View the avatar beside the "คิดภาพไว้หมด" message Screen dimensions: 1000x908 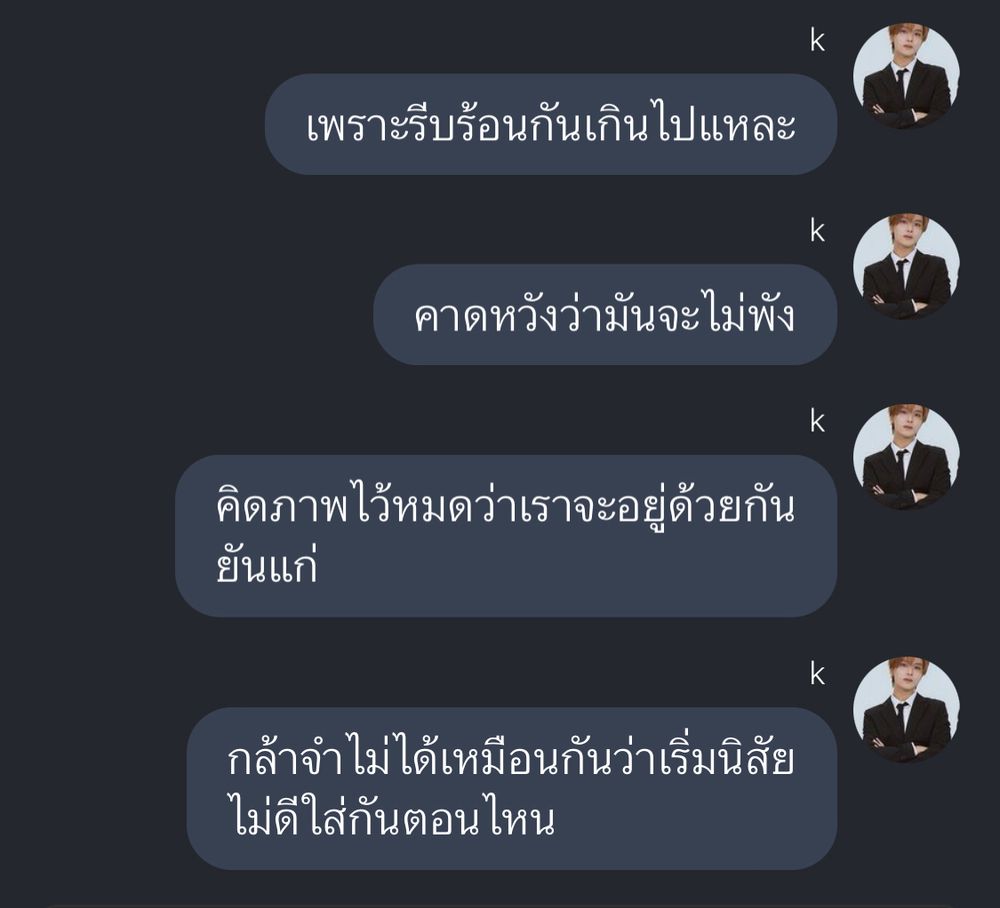(906, 457)
